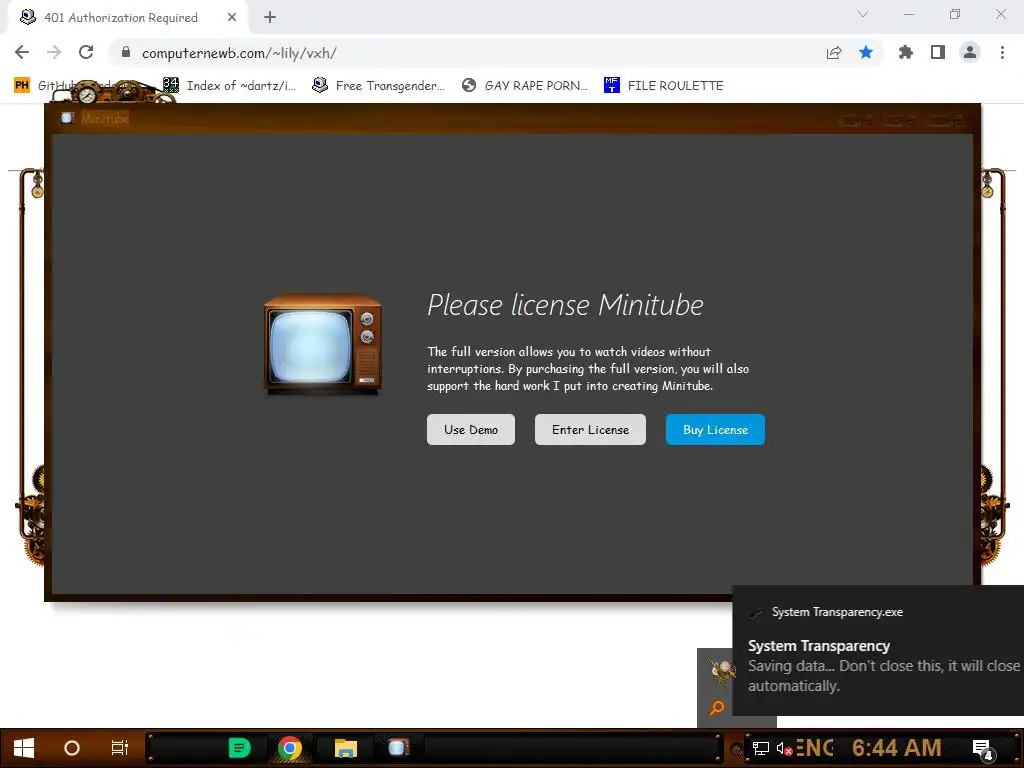
Task: Click the bee tray icon
Action: click(722, 672)
